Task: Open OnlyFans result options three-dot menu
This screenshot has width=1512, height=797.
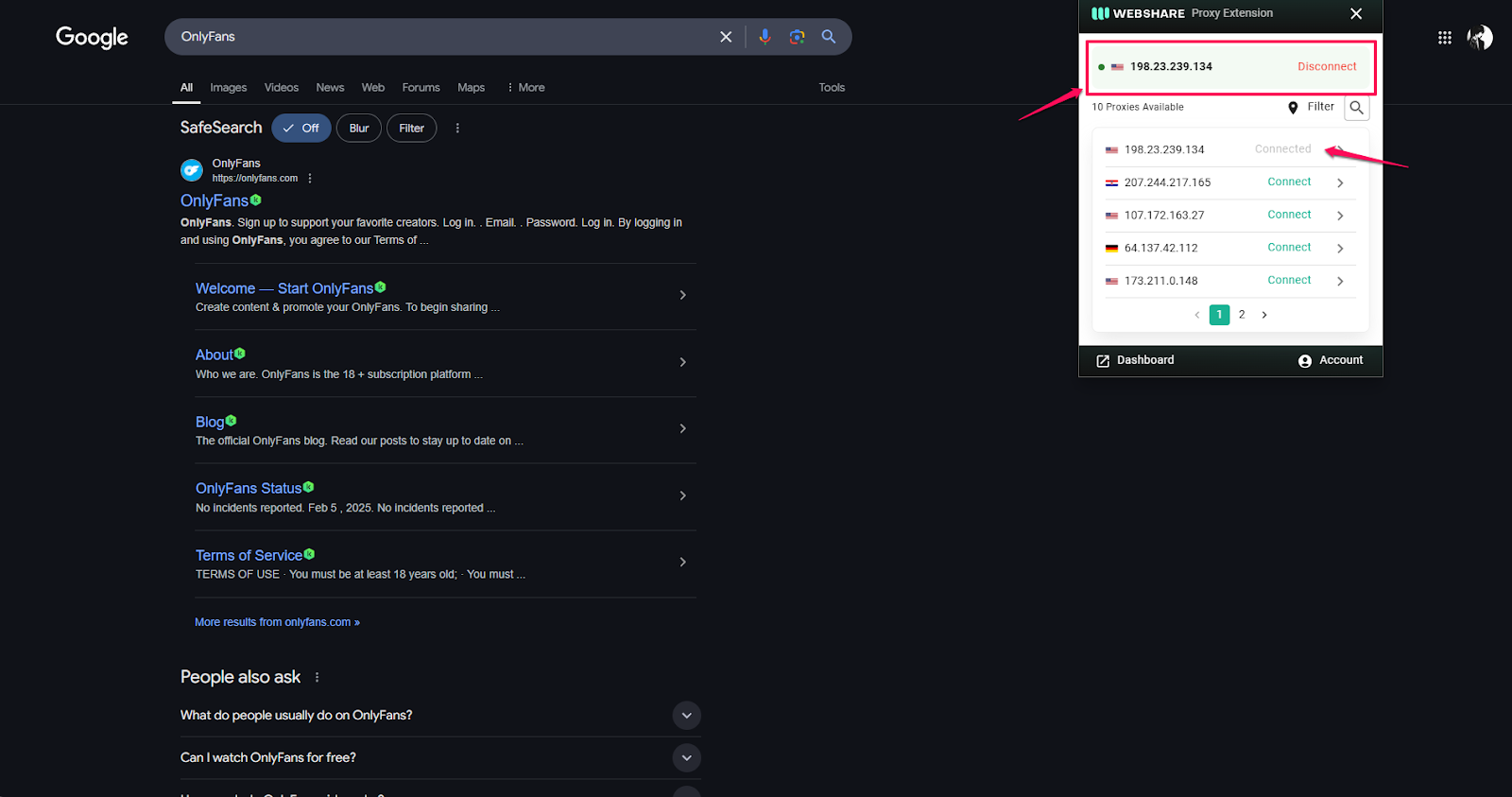Action: coord(310,178)
